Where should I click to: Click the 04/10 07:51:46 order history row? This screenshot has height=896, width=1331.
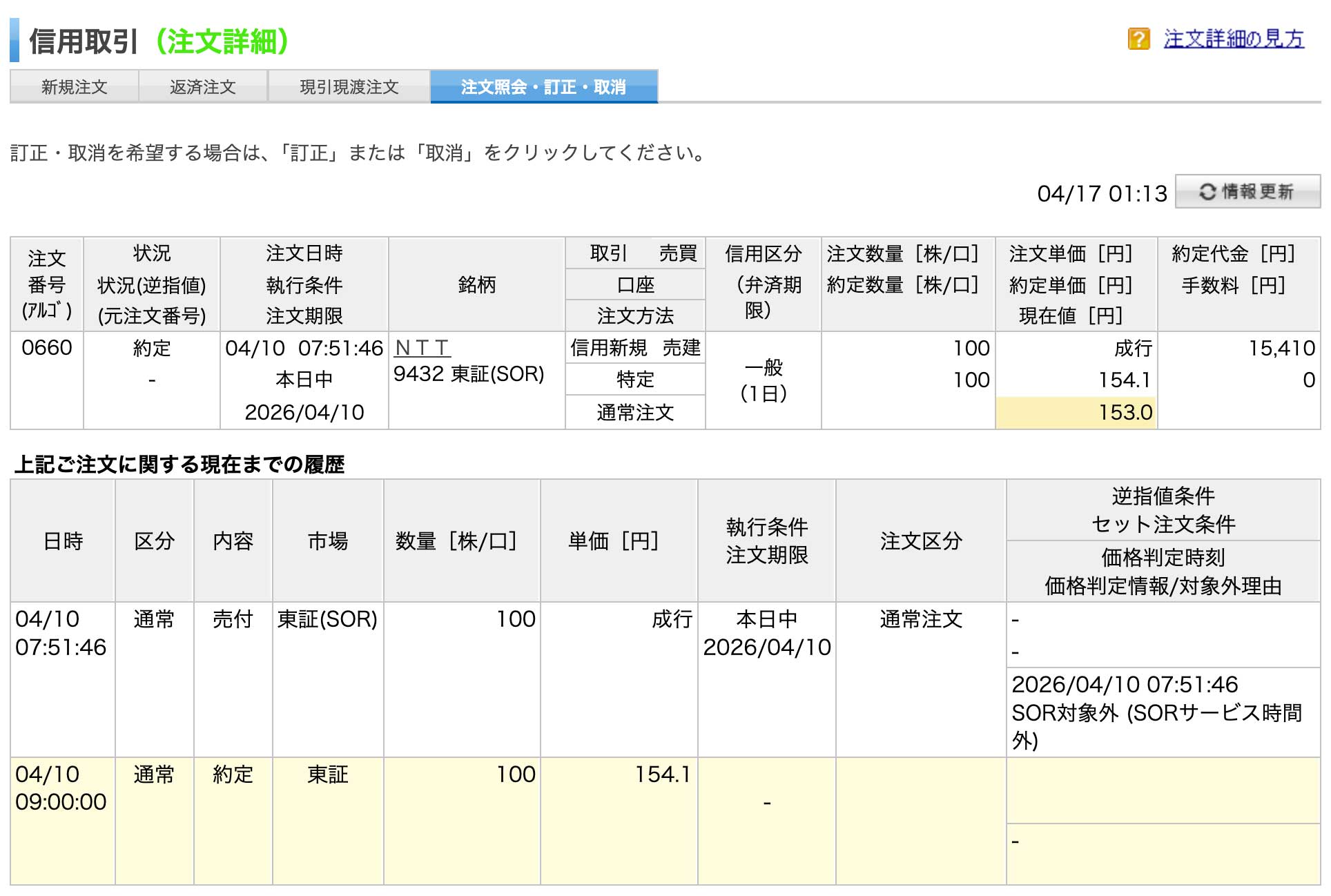[x=61, y=633]
